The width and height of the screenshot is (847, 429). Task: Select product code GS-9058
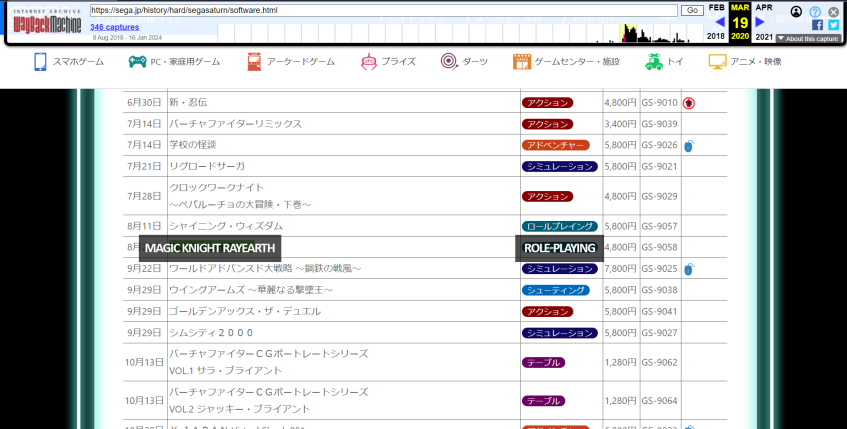tap(660, 247)
